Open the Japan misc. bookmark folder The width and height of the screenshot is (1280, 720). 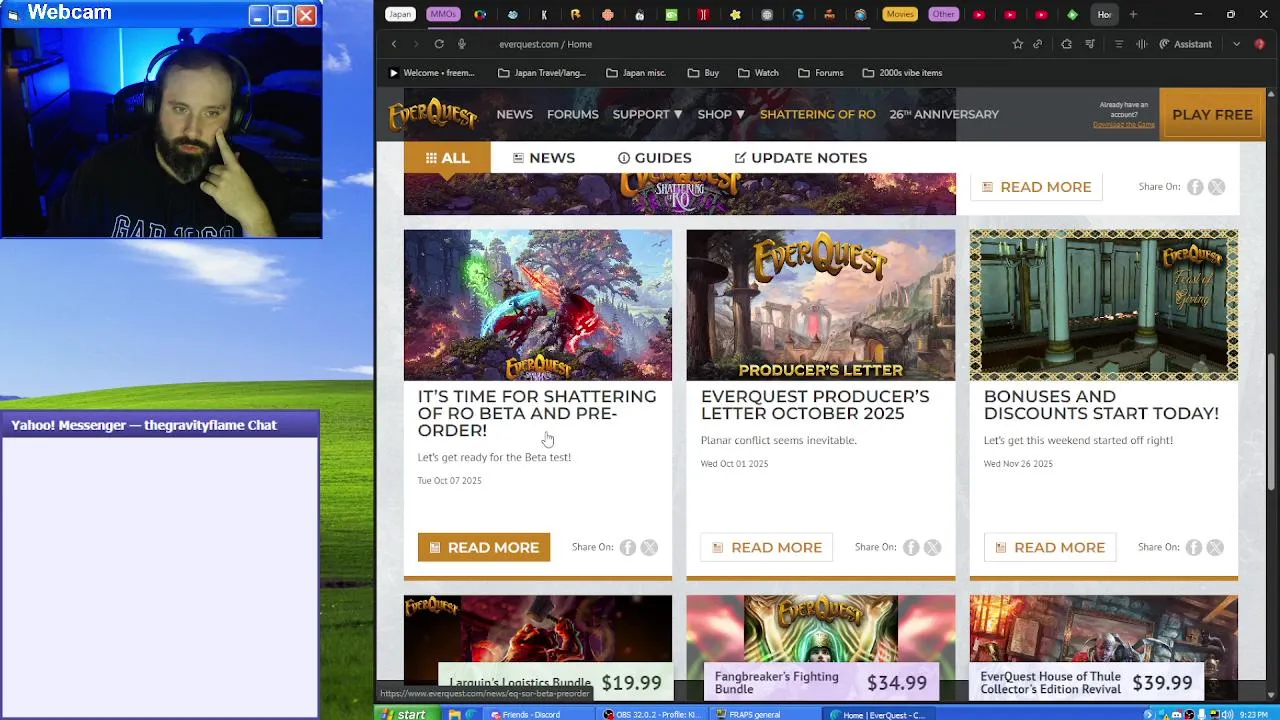tap(635, 73)
